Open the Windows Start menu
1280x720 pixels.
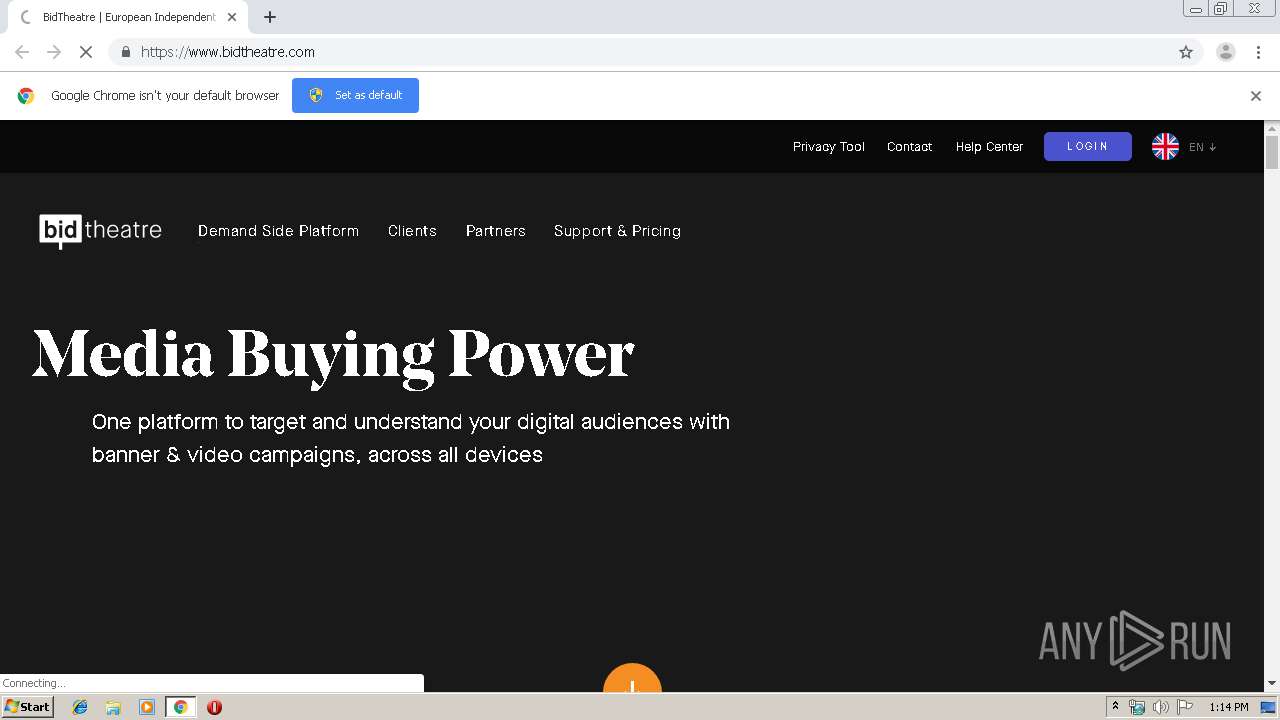click(27, 707)
